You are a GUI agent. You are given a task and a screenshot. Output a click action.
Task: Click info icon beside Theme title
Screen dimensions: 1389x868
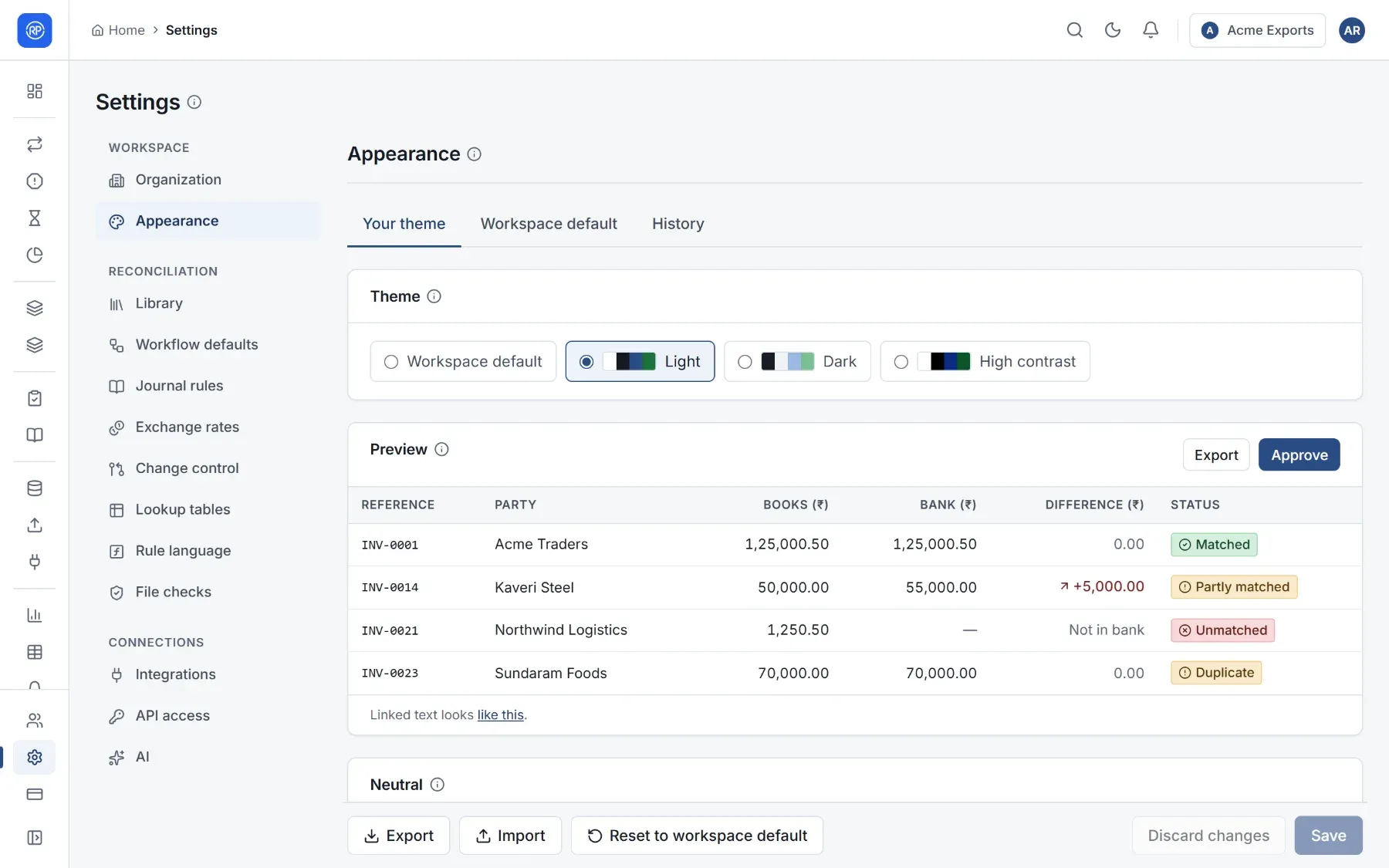click(x=434, y=296)
